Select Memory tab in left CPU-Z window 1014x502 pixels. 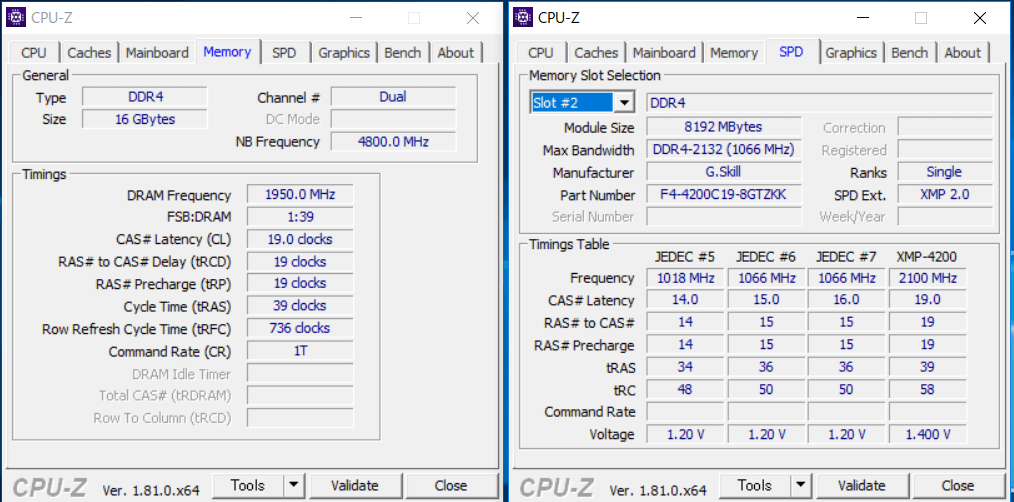point(227,52)
